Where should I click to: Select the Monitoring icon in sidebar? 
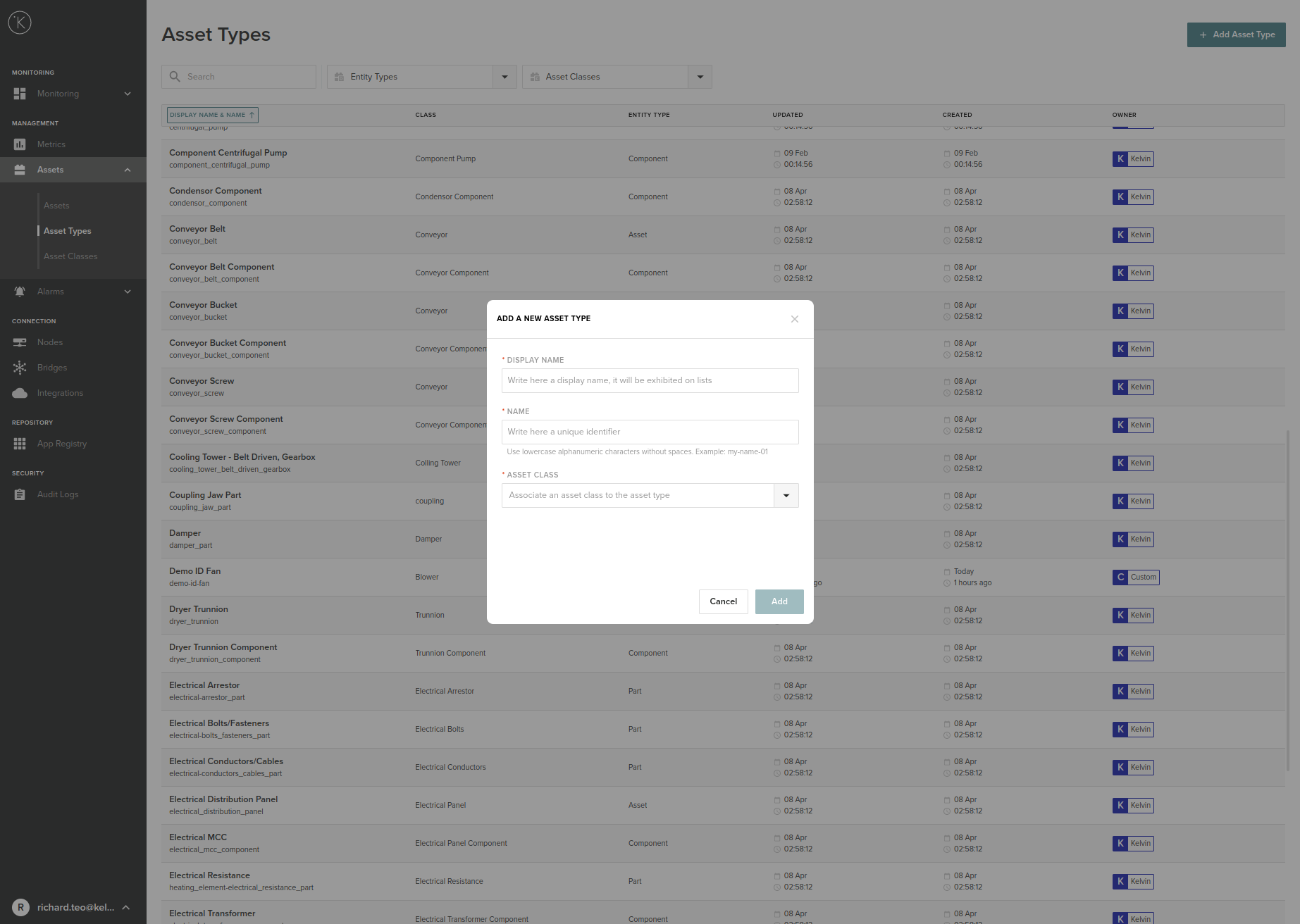[19, 93]
